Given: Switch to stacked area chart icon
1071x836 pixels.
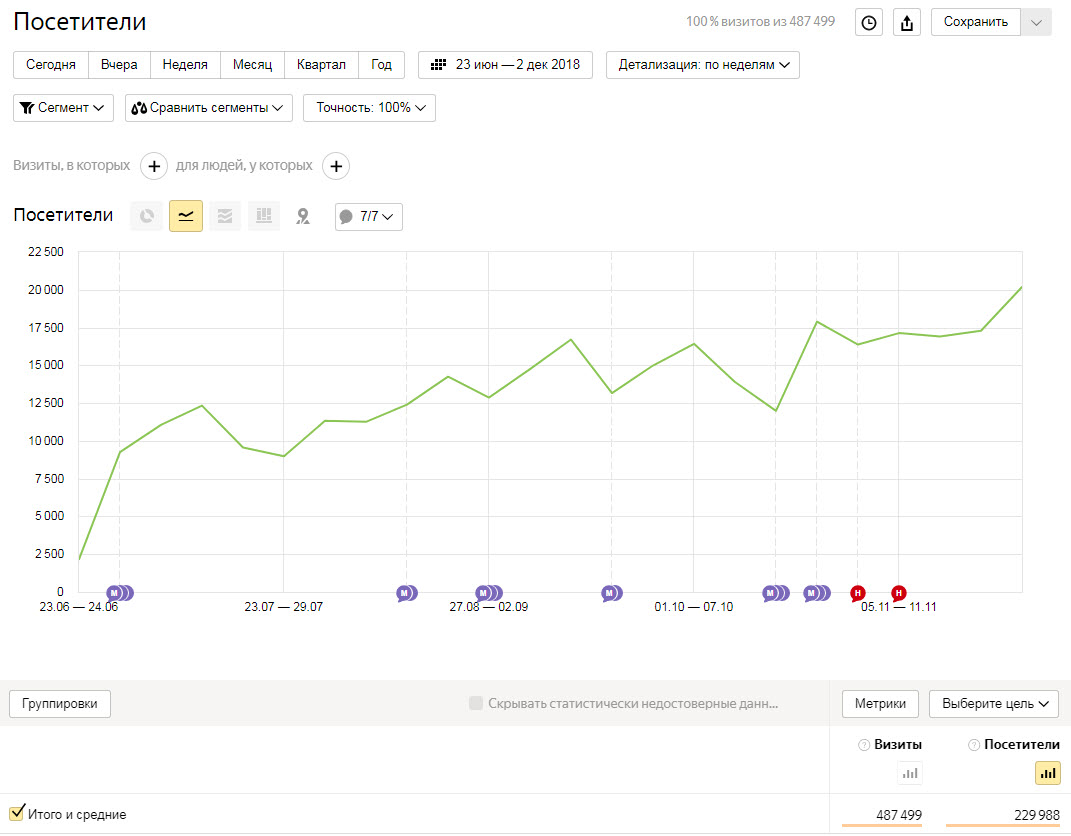Looking at the screenshot, I should [225, 217].
